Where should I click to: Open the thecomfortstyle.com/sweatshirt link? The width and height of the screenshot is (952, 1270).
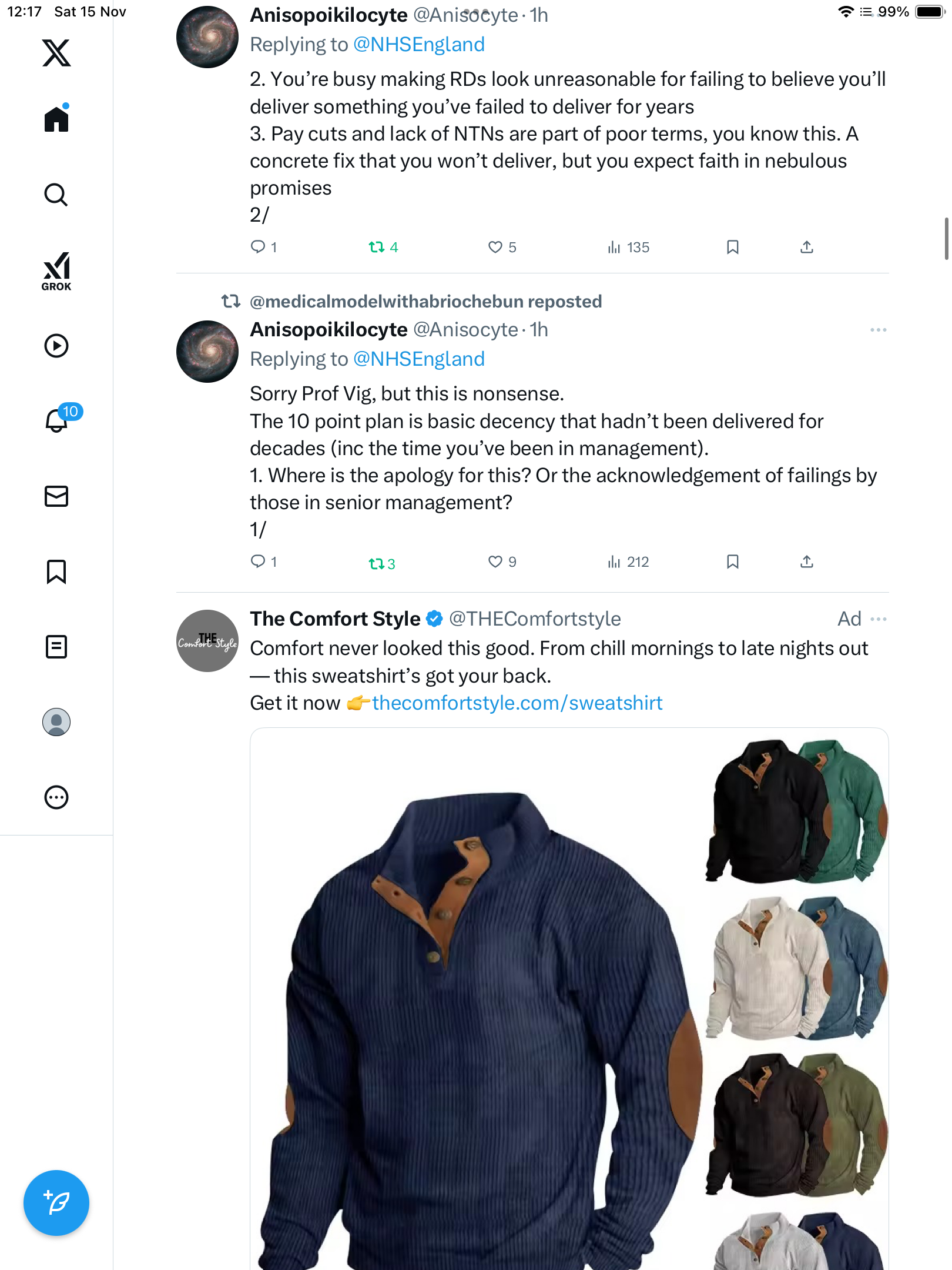pos(517,703)
